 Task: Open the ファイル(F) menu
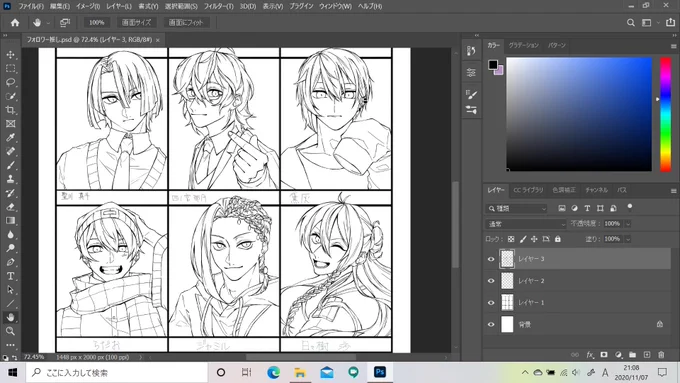click(x=30, y=7)
